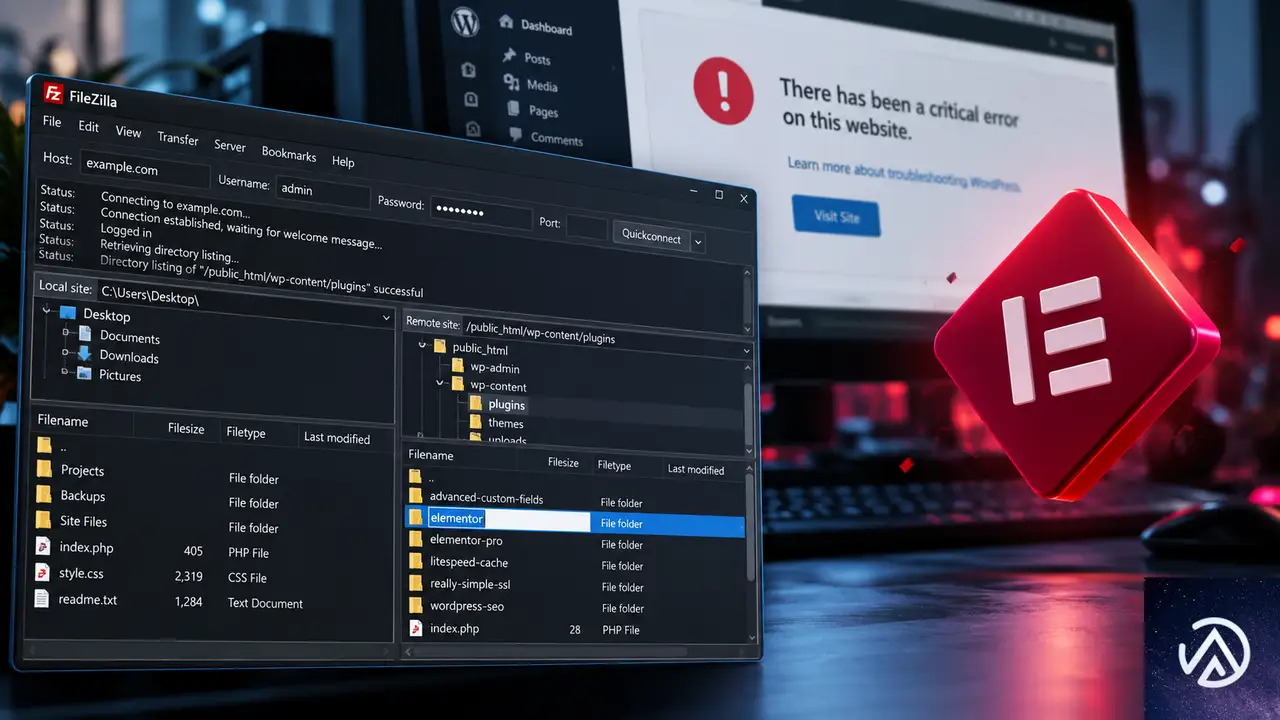Collapse the wp-content tree node

(x=440, y=383)
